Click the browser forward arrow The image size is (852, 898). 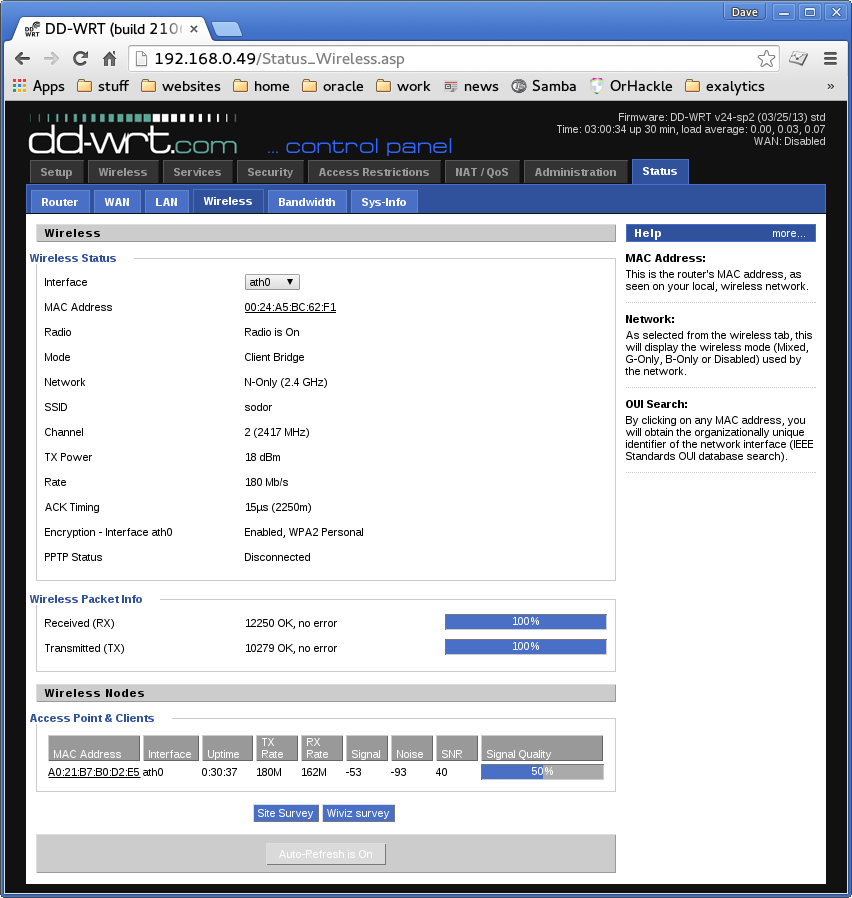(52, 58)
